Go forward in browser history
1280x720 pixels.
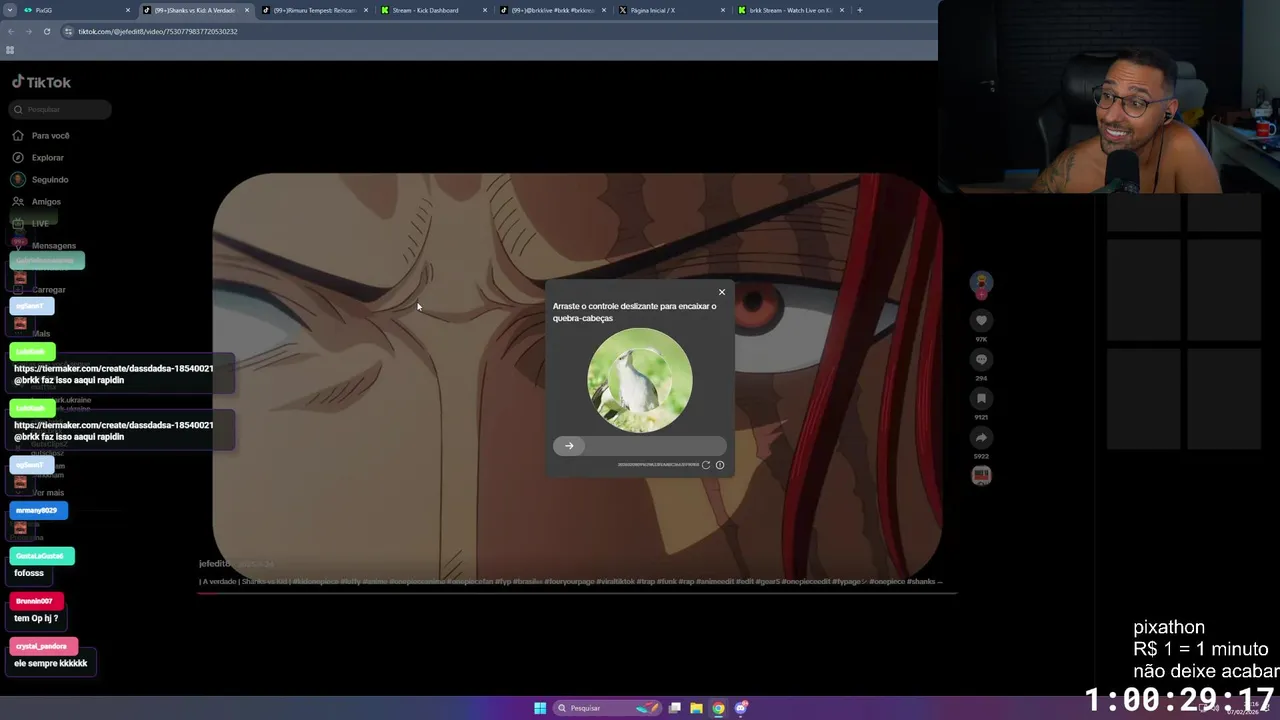(28, 31)
